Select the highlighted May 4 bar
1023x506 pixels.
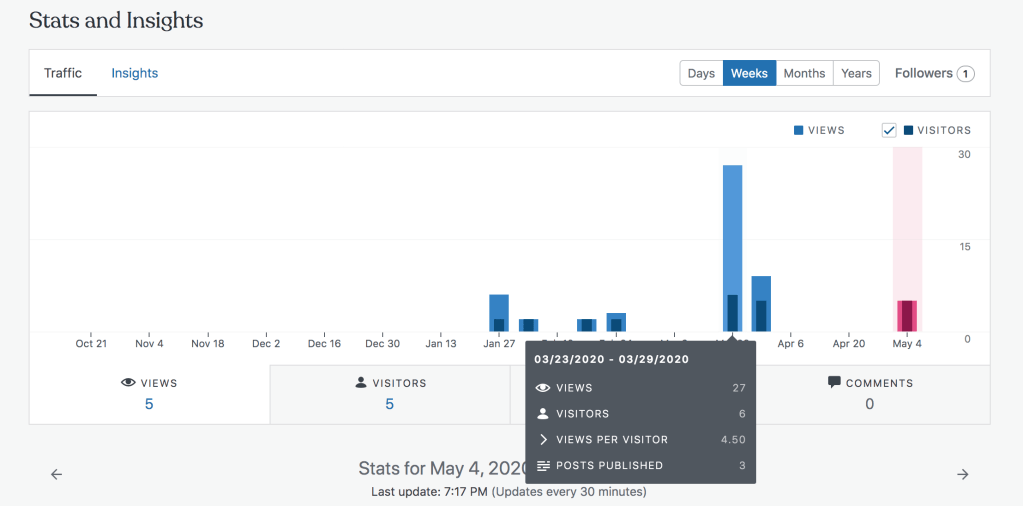907,315
